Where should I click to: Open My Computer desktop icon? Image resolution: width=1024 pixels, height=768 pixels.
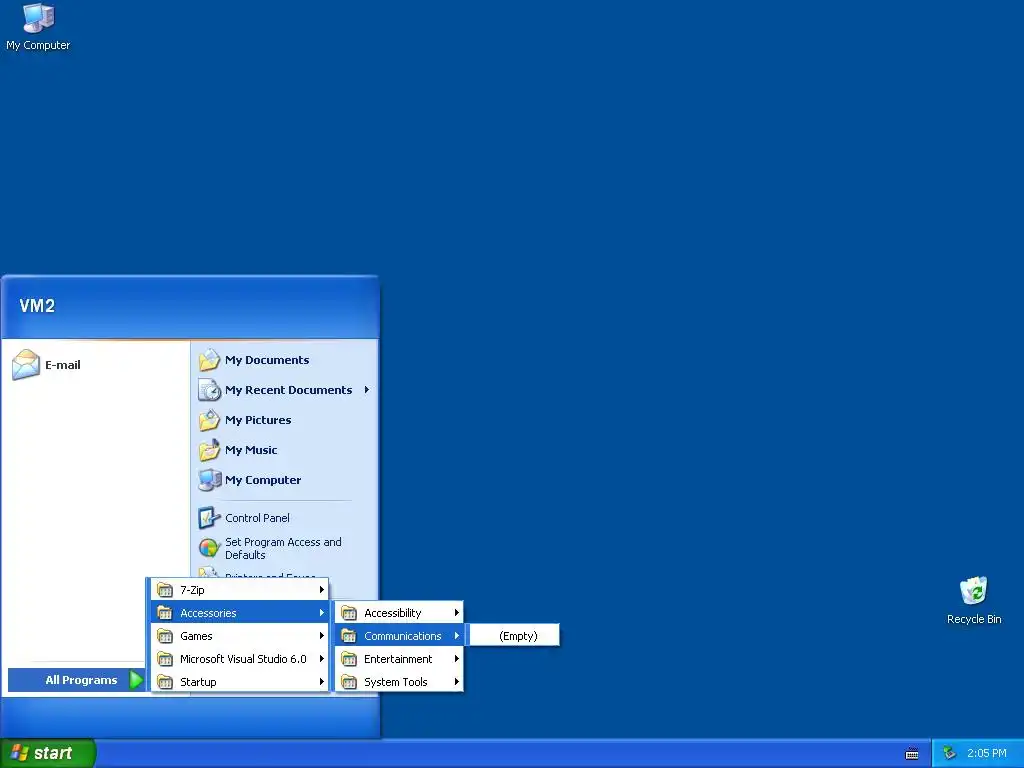(38, 27)
